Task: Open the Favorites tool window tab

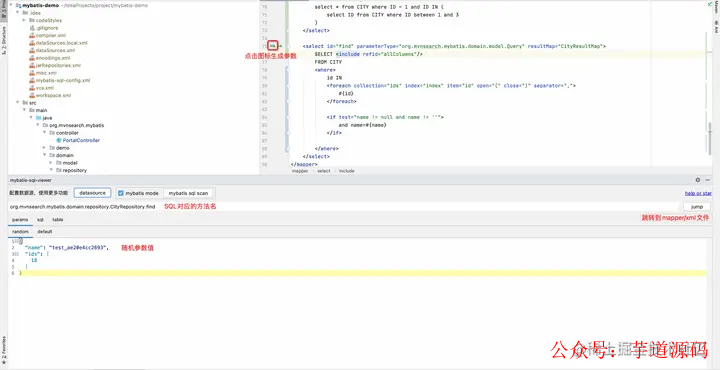Action: pos(4,351)
